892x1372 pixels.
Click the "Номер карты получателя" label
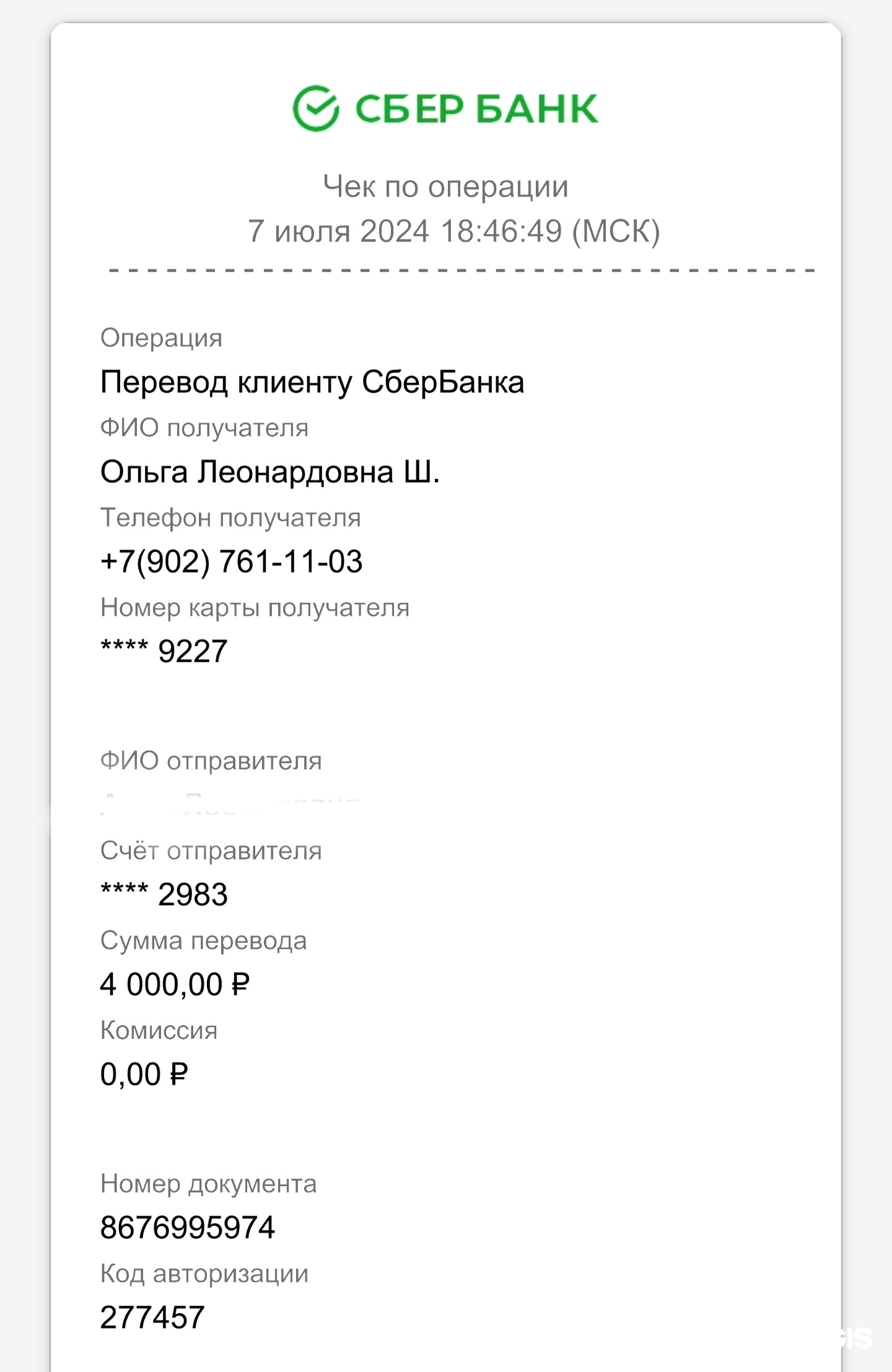click(x=255, y=608)
